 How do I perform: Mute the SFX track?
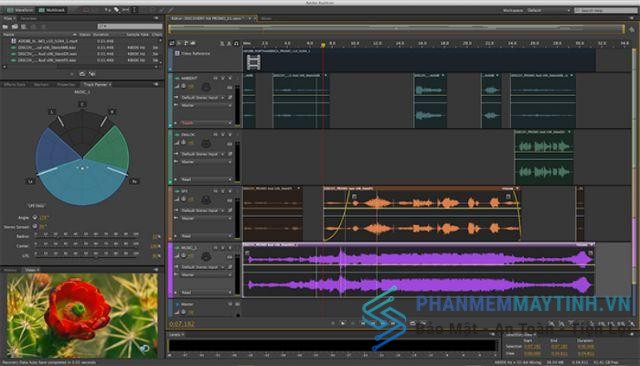(x=215, y=191)
